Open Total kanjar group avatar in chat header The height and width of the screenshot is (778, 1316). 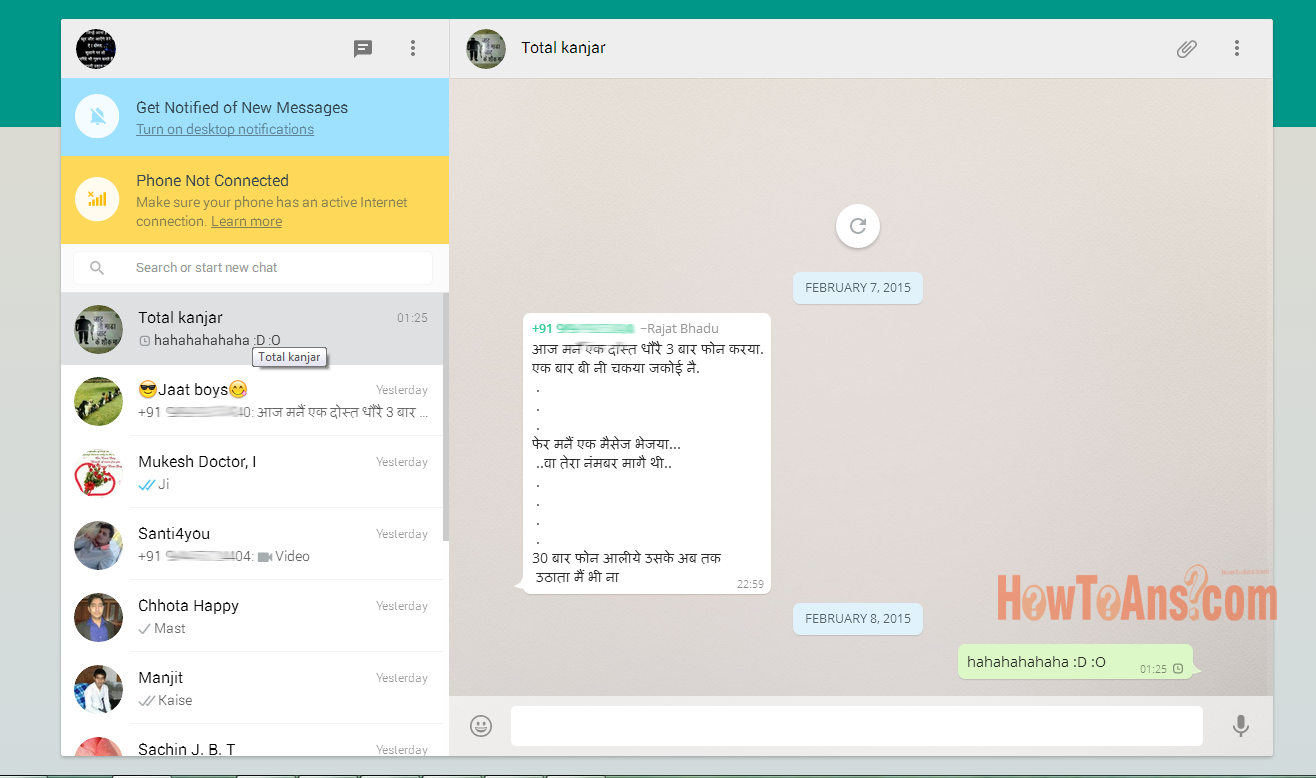pyautogui.click(x=486, y=49)
